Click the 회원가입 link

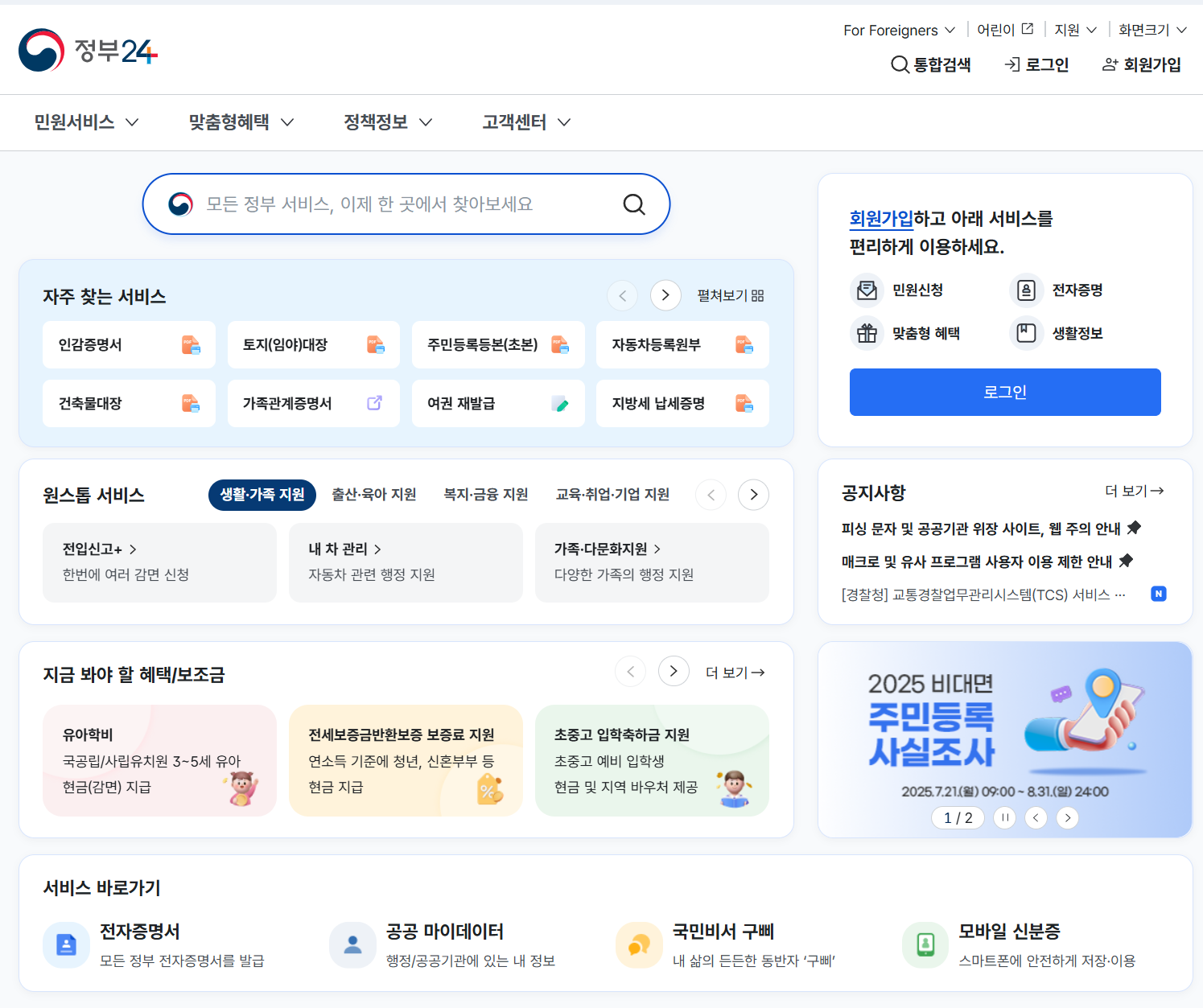[1141, 64]
